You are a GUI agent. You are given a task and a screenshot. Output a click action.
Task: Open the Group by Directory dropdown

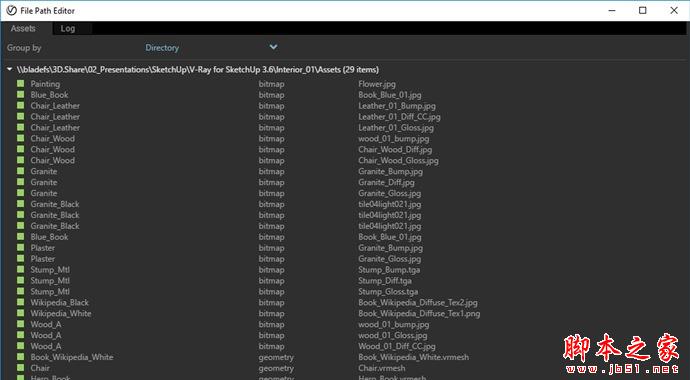point(211,48)
